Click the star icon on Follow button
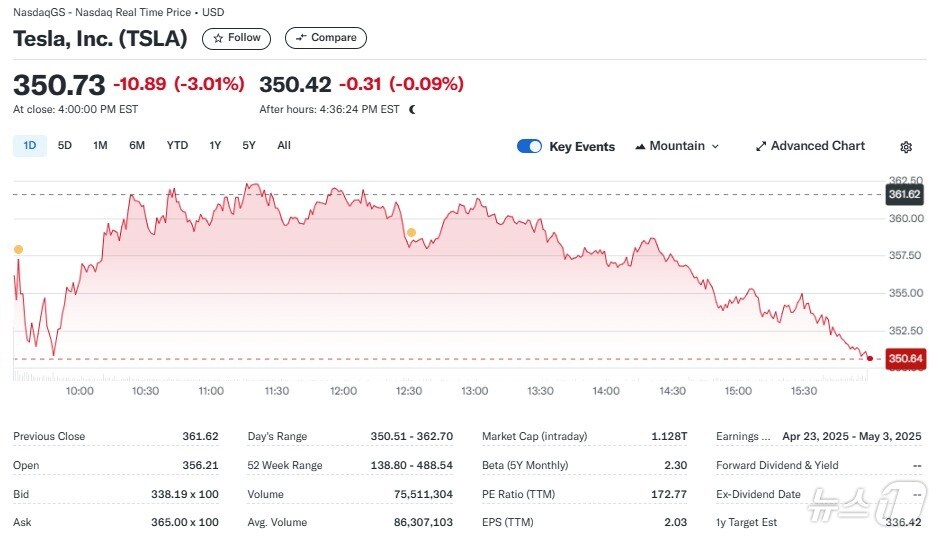Viewport: 937px width, 538px height. 219,38
